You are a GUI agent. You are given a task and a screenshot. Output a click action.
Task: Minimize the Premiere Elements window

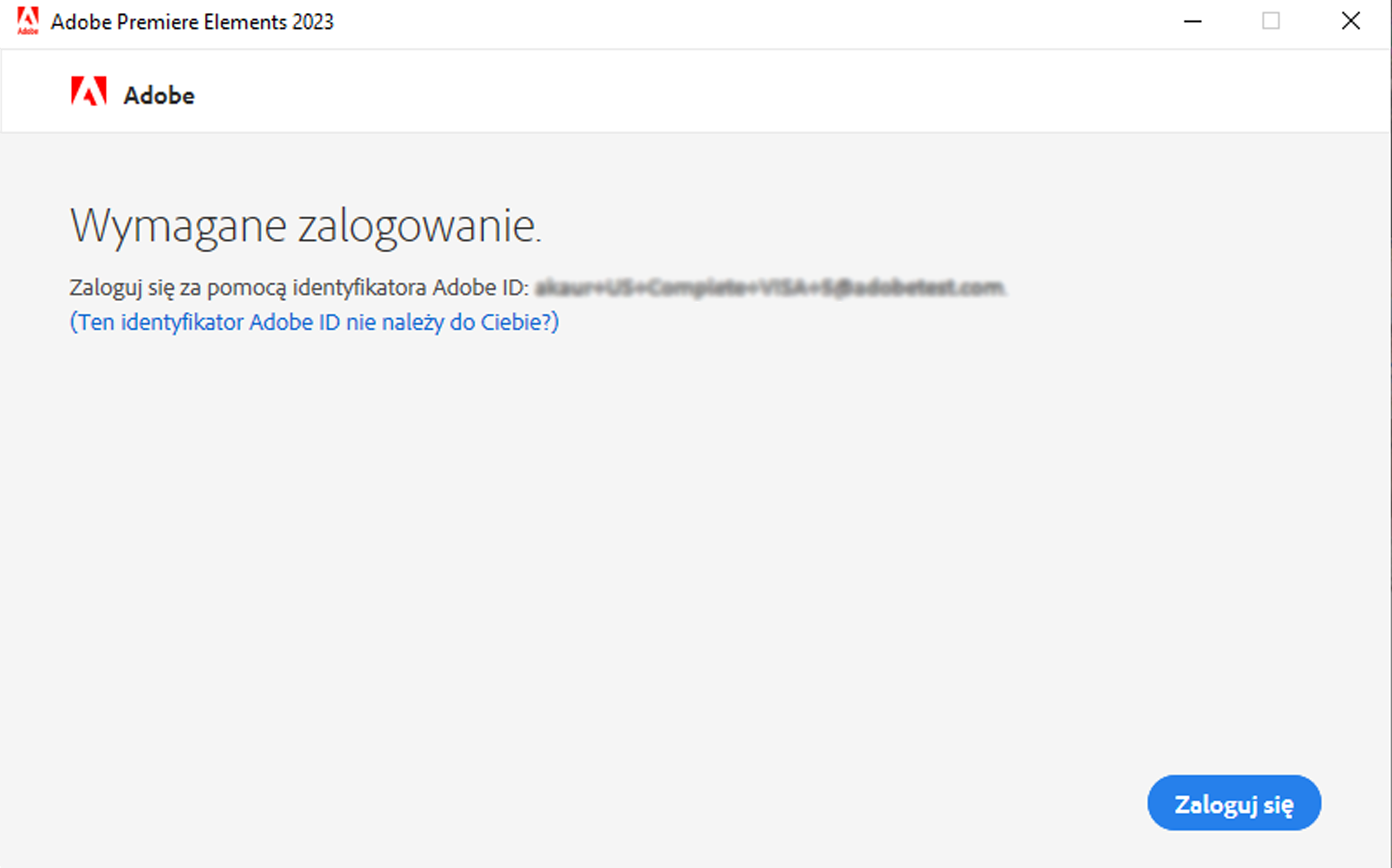click(1192, 22)
